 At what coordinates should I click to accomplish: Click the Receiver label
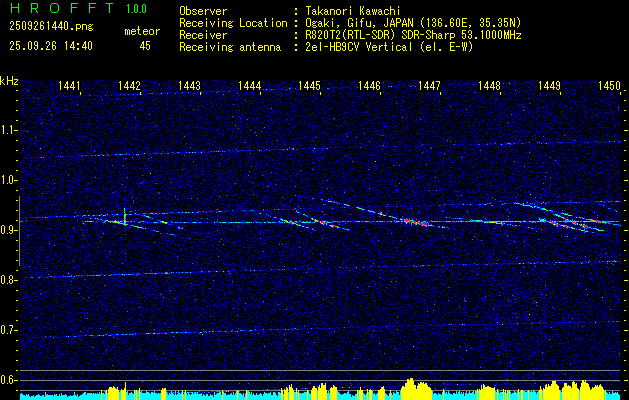coord(203,35)
